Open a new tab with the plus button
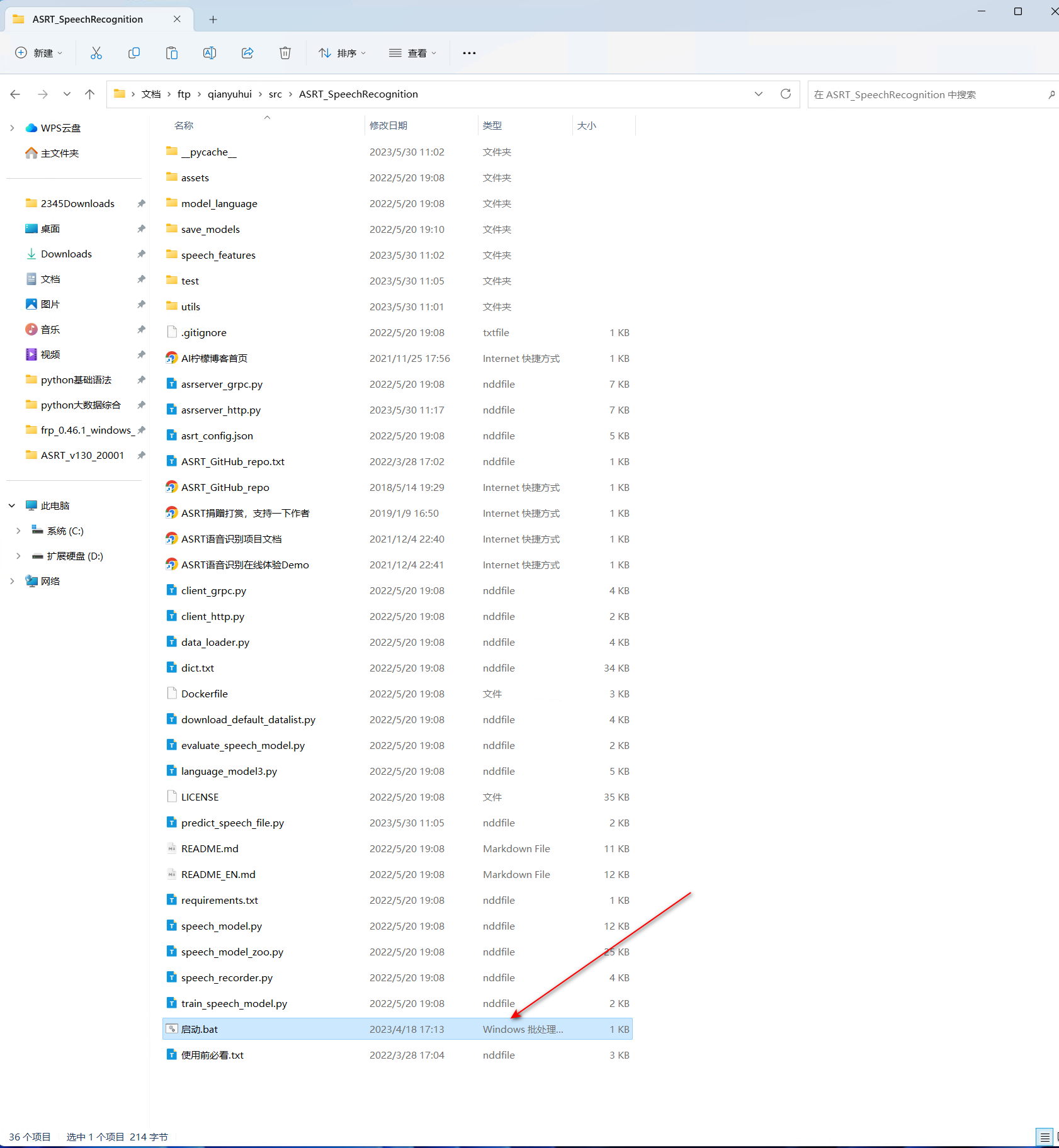This screenshot has width=1059, height=1148. pyautogui.click(x=213, y=20)
